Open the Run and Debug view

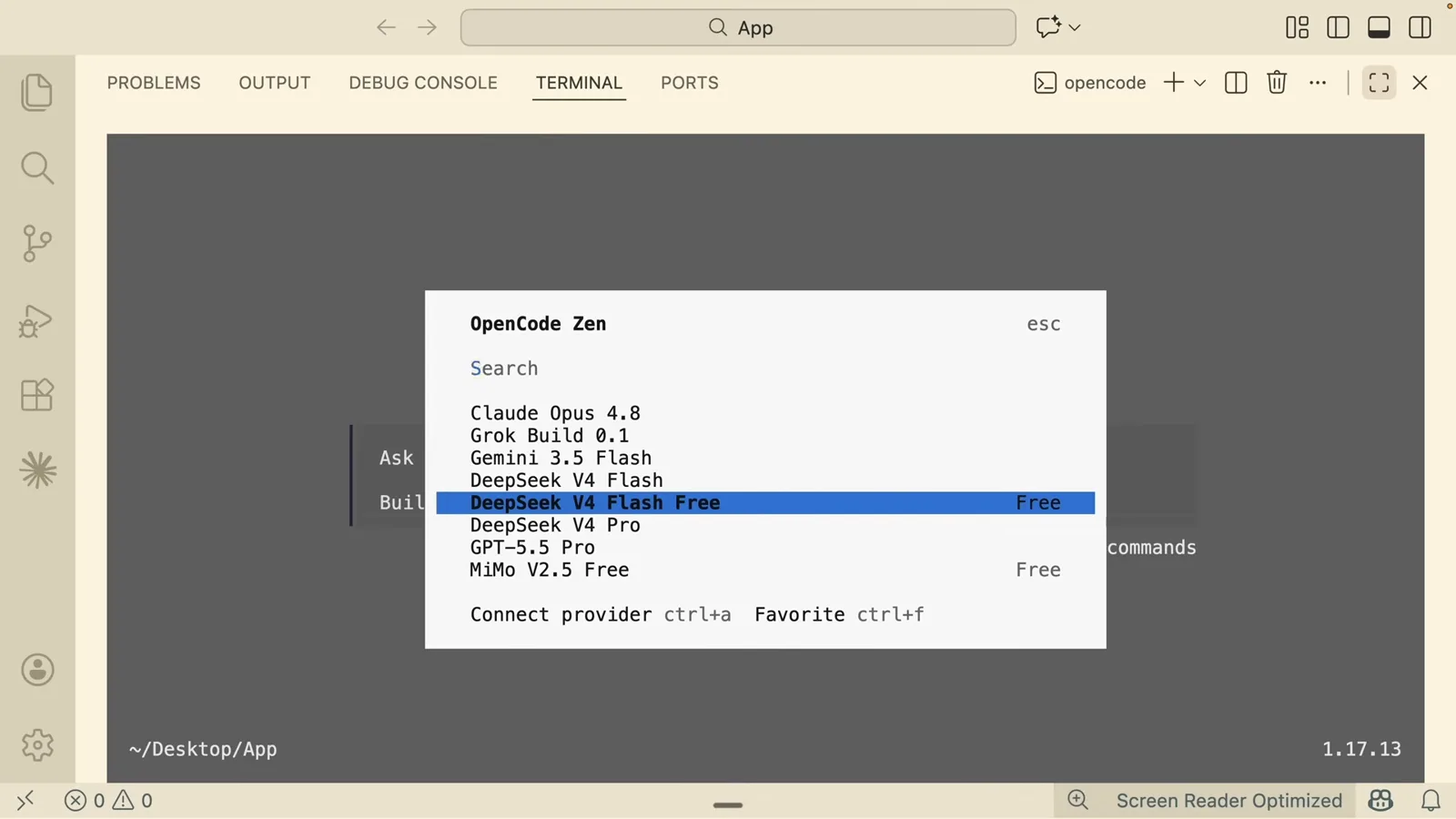37,320
